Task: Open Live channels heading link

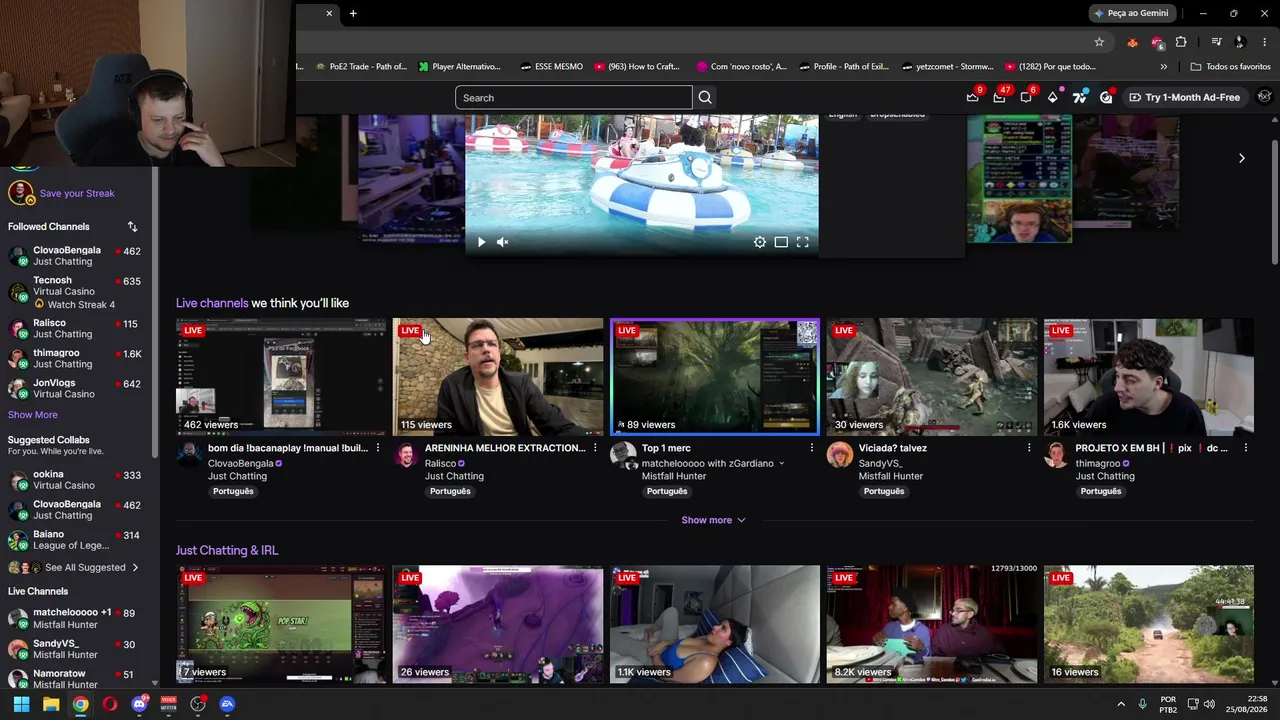Action: [212, 303]
